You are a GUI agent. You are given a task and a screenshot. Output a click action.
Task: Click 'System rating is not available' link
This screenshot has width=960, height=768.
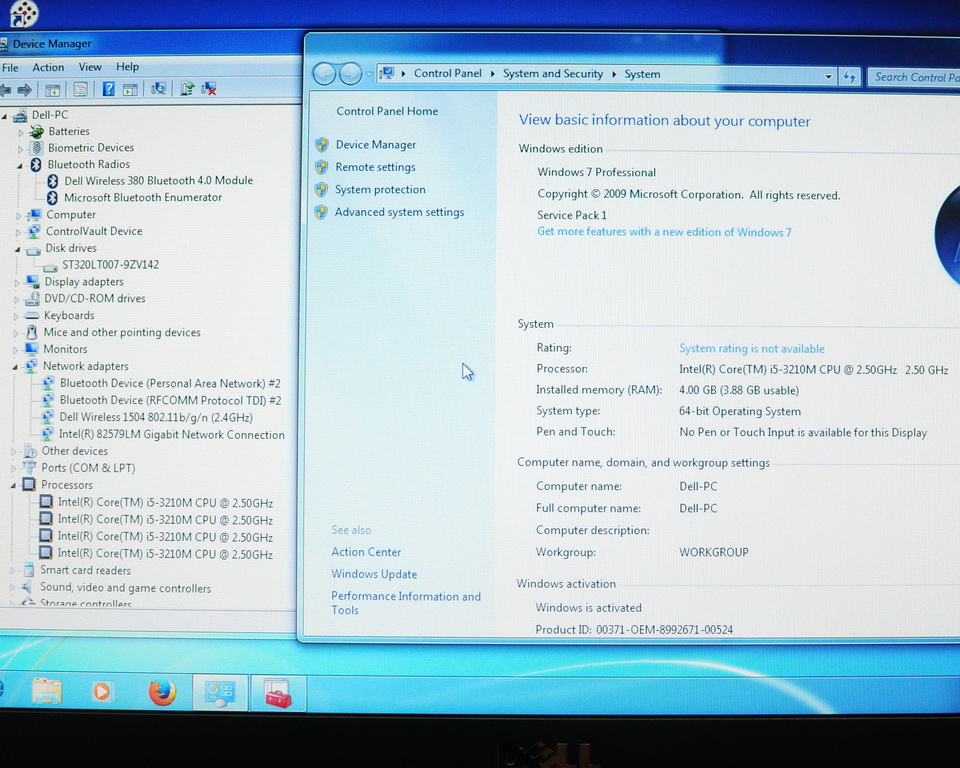tap(752, 348)
